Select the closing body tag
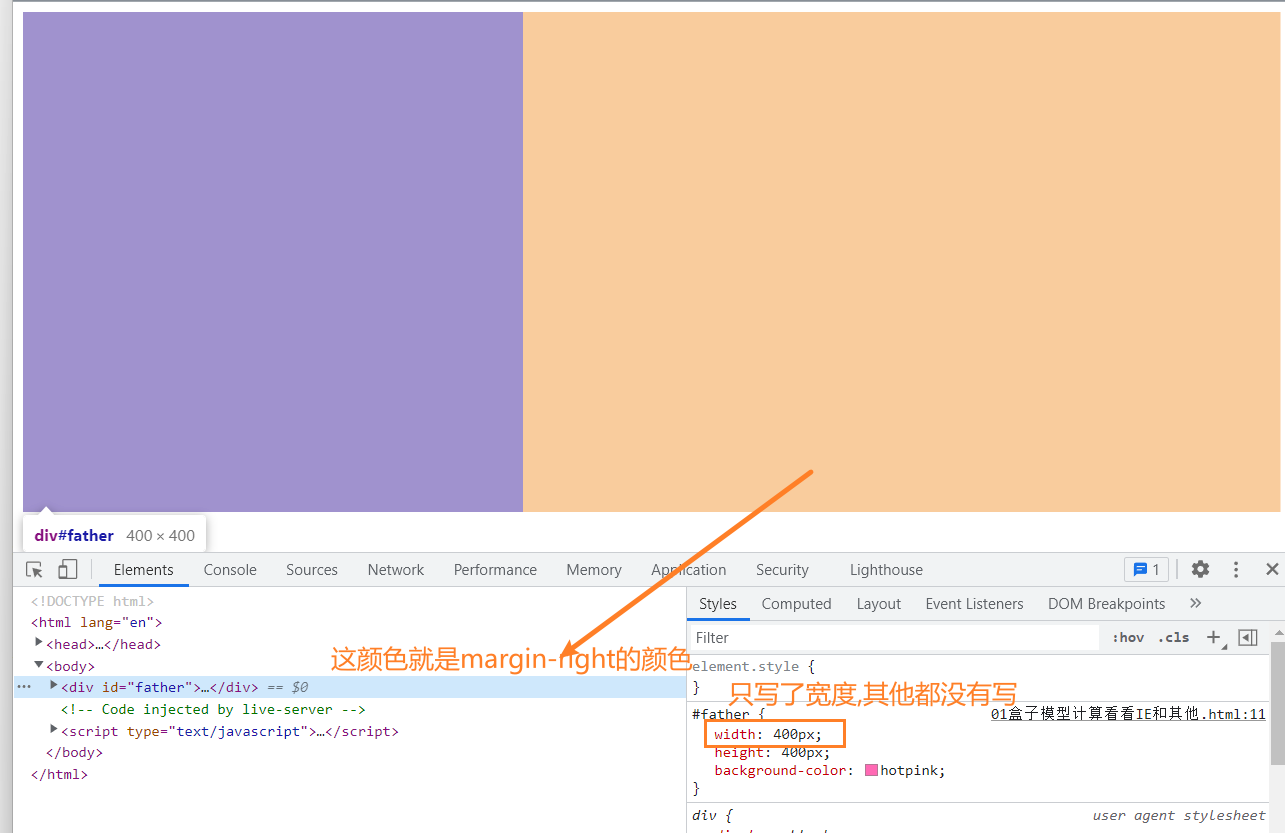1285x833 pixels. pyautogui.click(x=74, y=752)
